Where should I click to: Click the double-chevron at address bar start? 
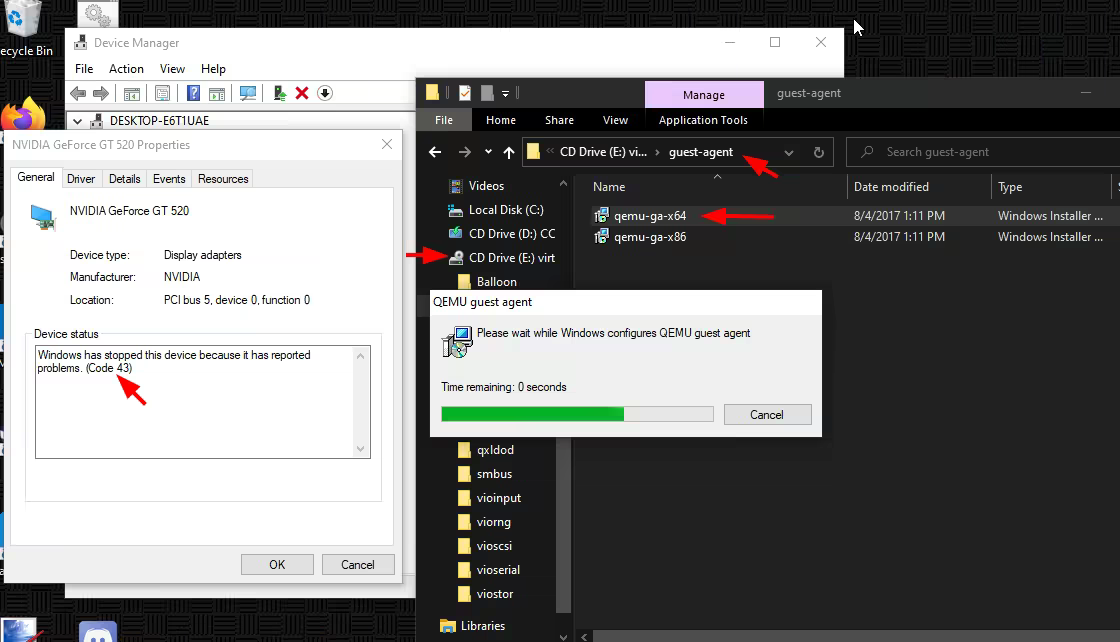pyautogui.click(x=550, y=151)
